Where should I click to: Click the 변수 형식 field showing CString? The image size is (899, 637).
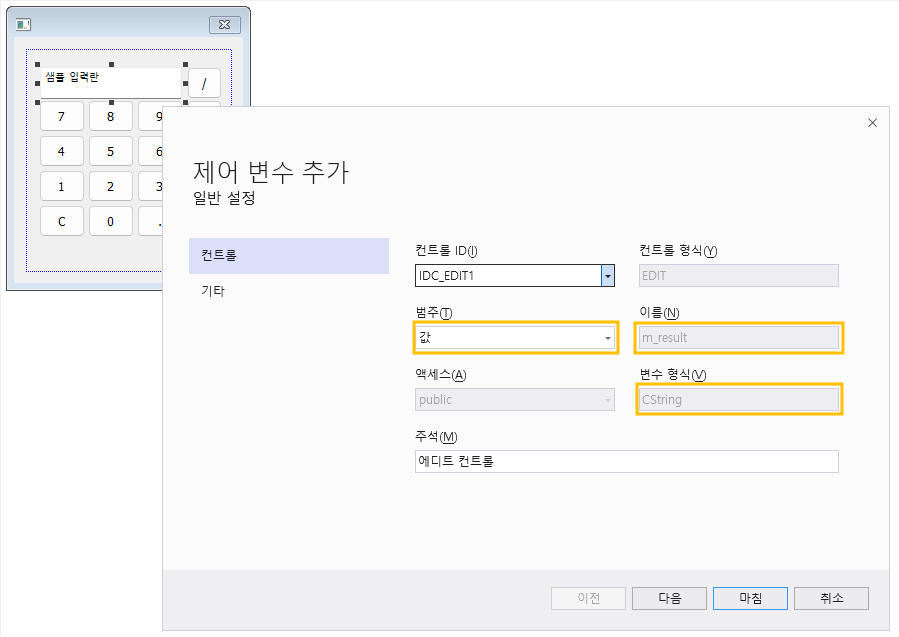tap(738, 400)
